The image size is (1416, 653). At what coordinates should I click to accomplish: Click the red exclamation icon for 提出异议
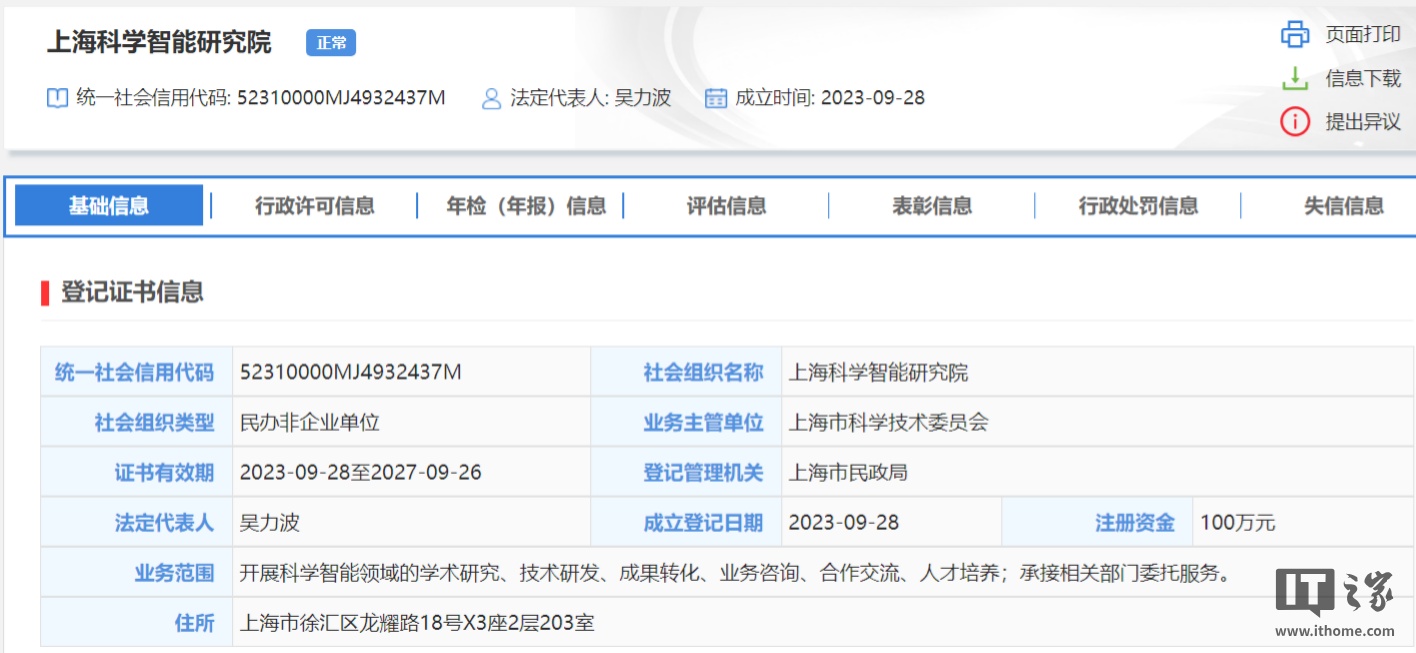[x=1295, y=122]
